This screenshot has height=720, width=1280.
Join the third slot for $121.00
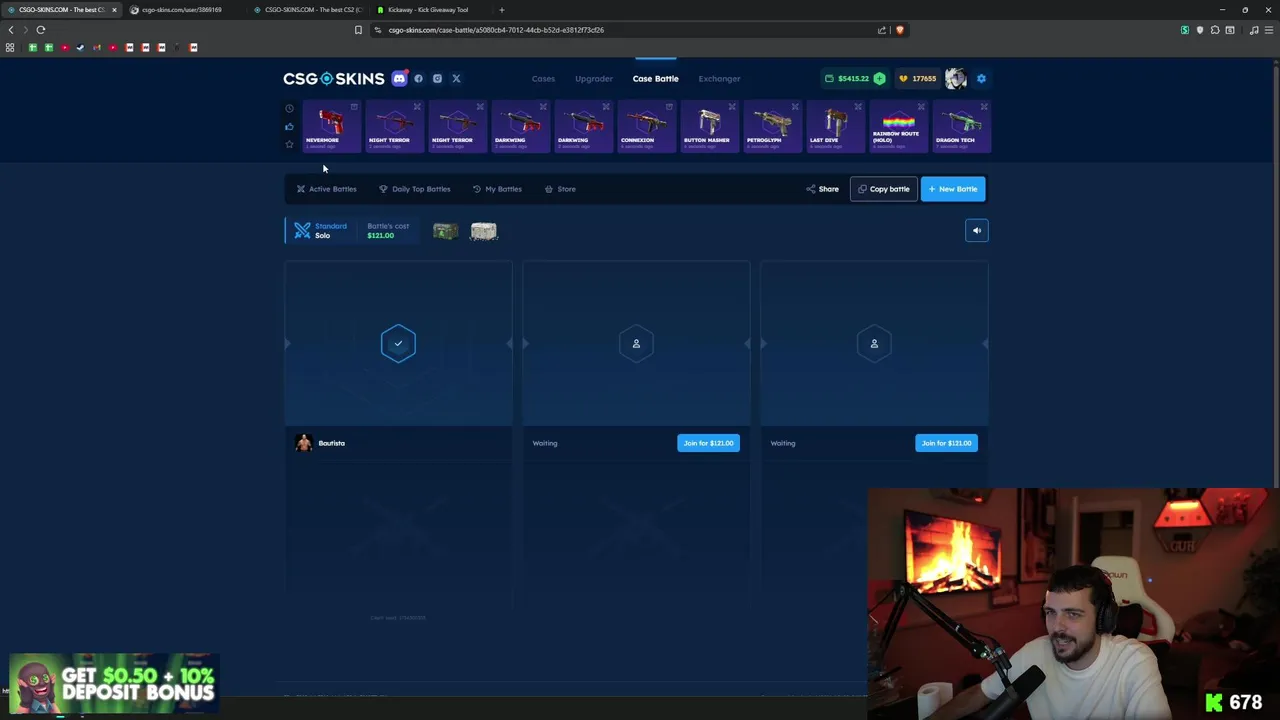tap(946, 443)
